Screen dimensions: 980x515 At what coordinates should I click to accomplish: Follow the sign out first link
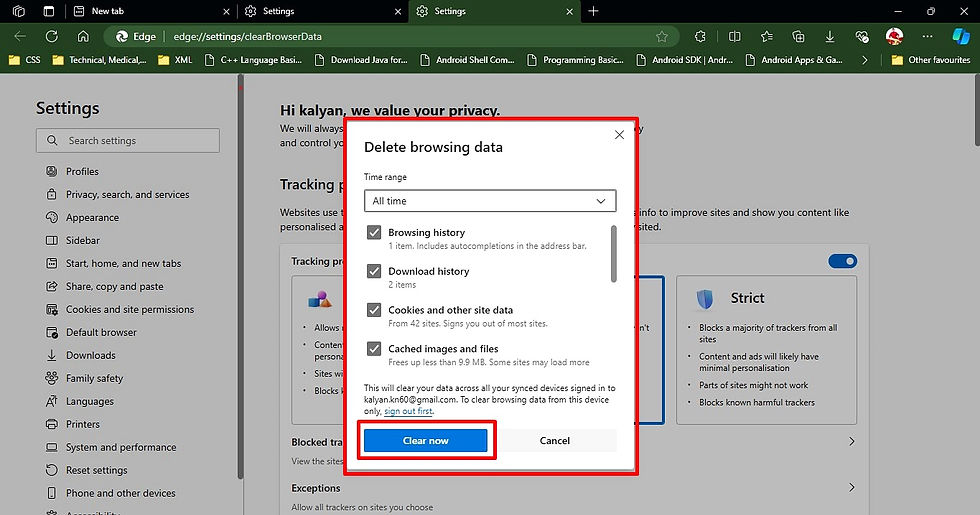408,411
